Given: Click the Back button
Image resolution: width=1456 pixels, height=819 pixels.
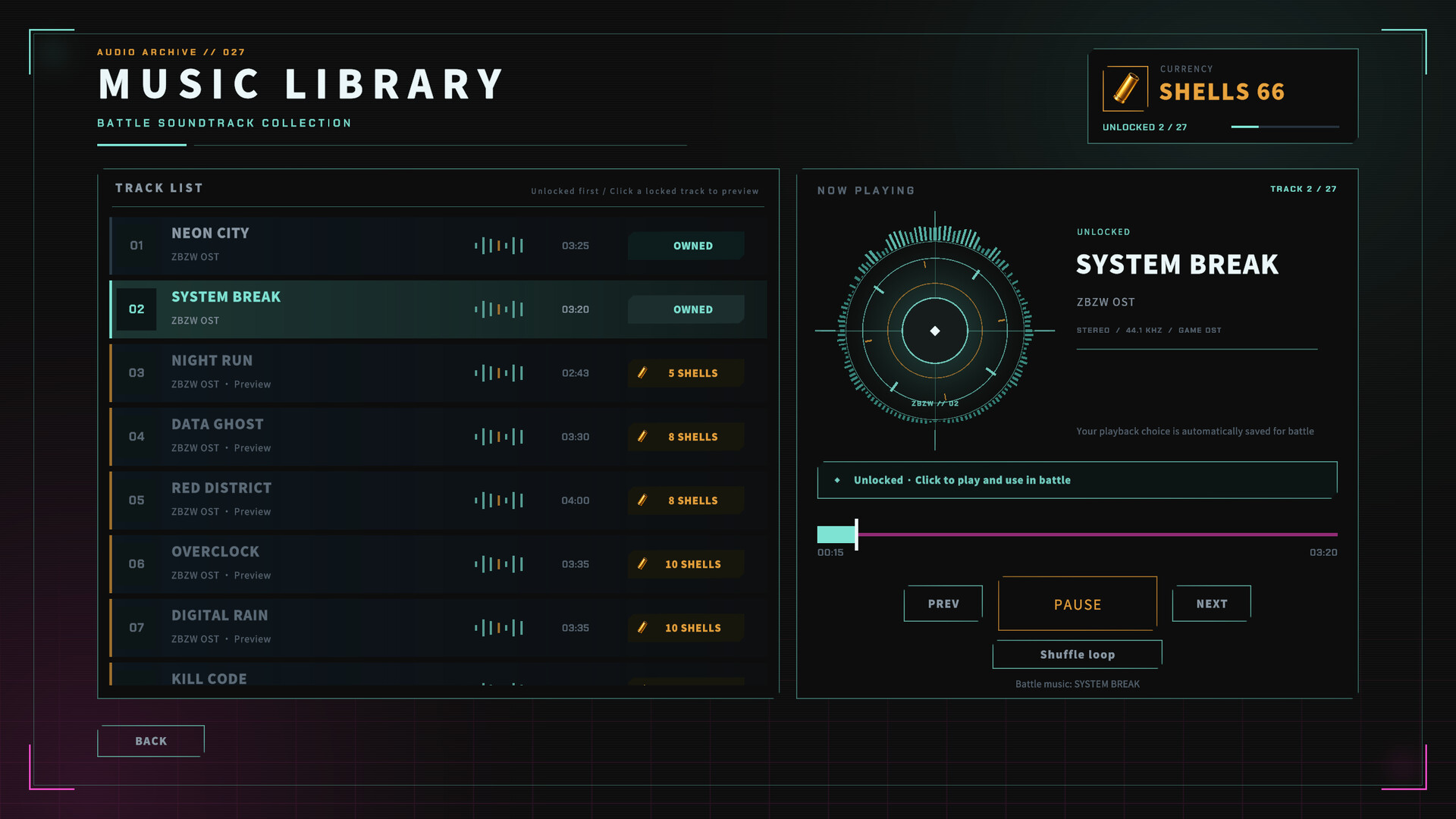Looking at the screenshot, I should coord(151,741).
